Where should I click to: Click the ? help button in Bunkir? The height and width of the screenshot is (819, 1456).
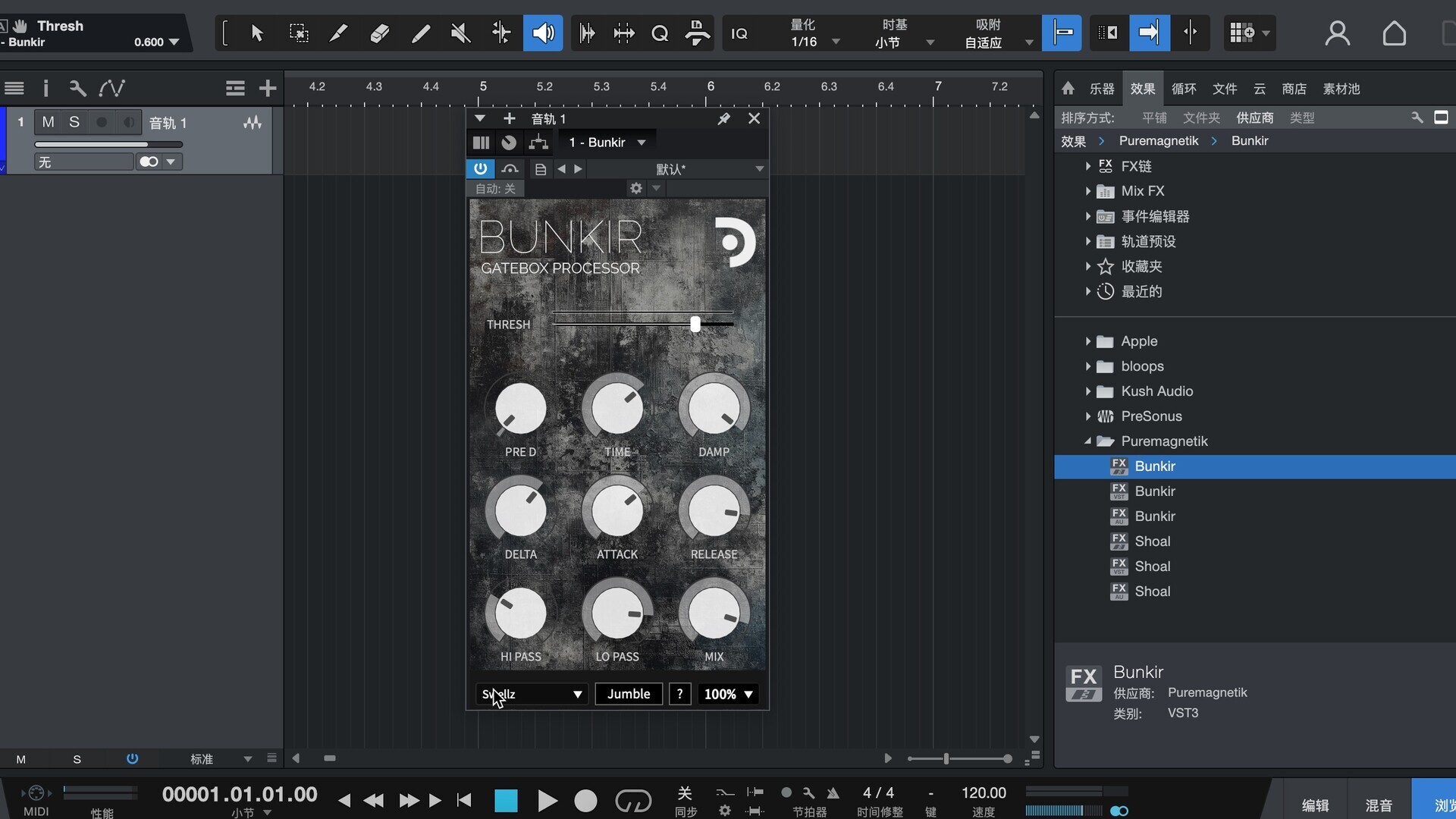coord(679,694)
